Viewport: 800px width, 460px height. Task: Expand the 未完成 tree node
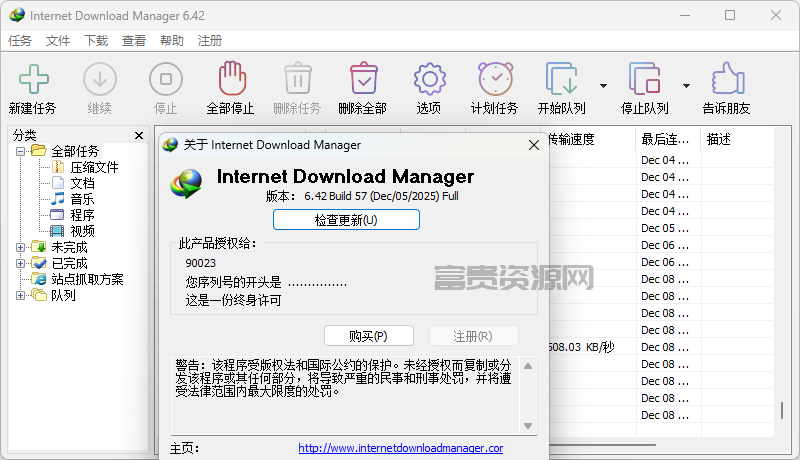20,247
